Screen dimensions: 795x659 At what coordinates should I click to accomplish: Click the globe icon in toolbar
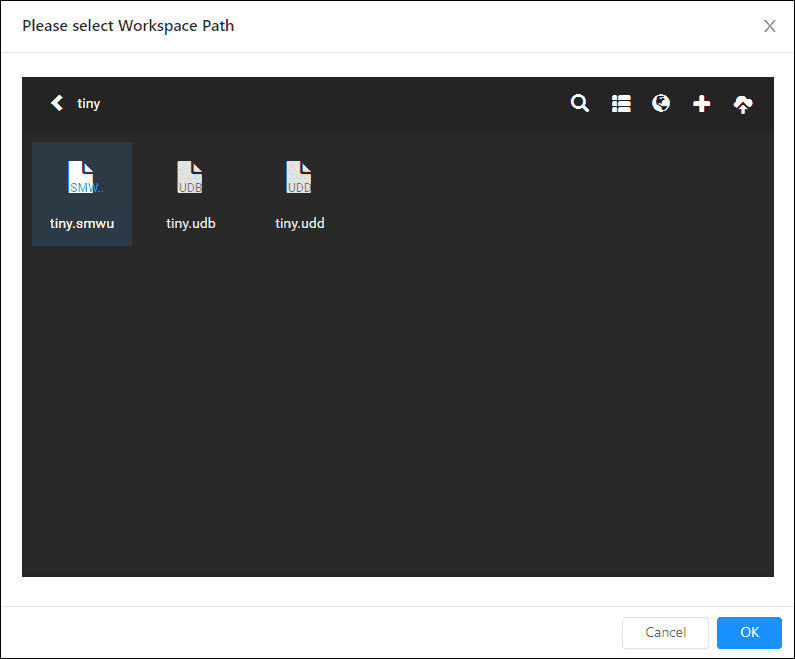click(661, 103)
